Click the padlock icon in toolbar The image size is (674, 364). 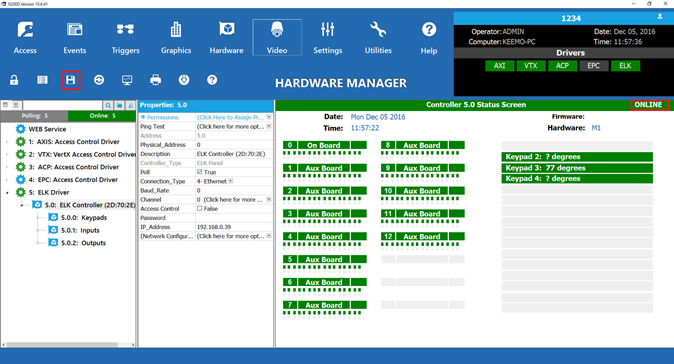pyautogui.click(x=14, y=80)
